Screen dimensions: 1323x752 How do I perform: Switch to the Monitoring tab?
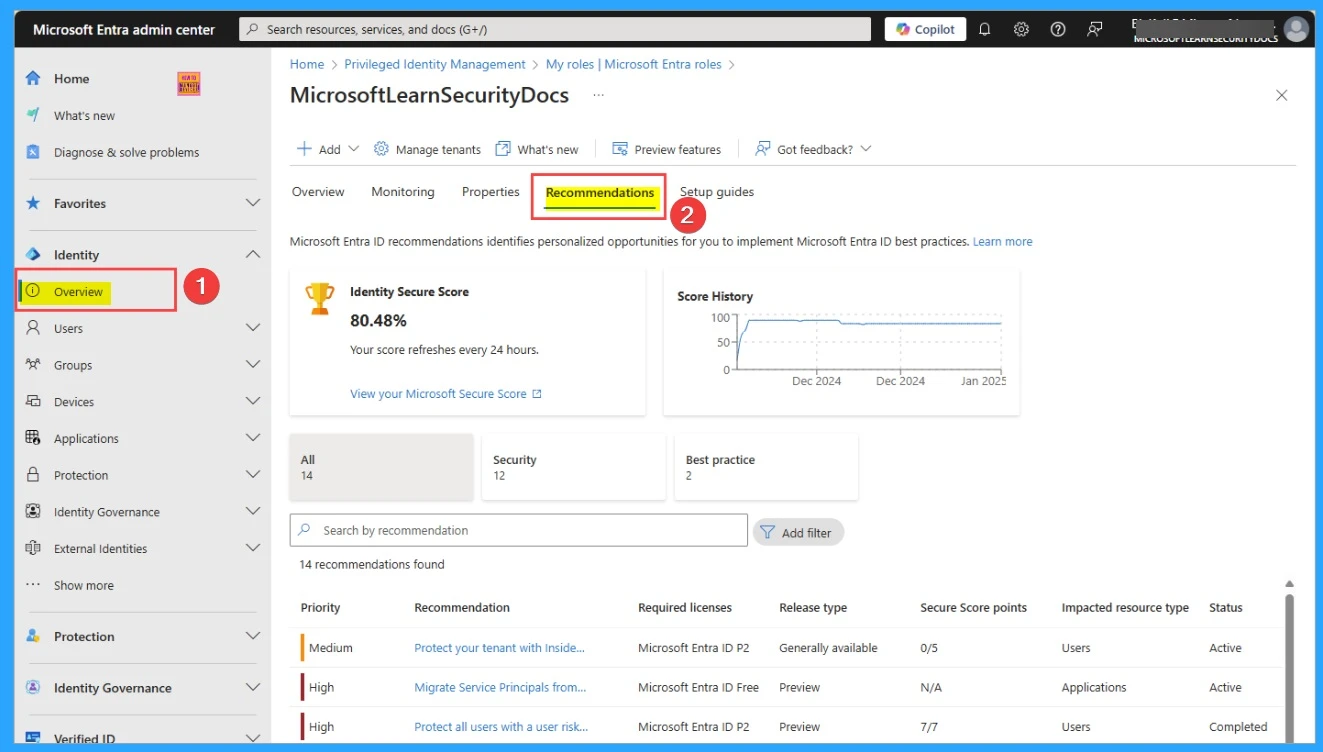(x=402, y=191)
